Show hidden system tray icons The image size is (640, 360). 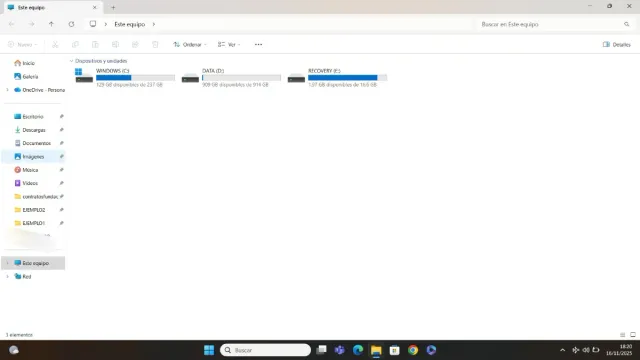click(562, 350)
